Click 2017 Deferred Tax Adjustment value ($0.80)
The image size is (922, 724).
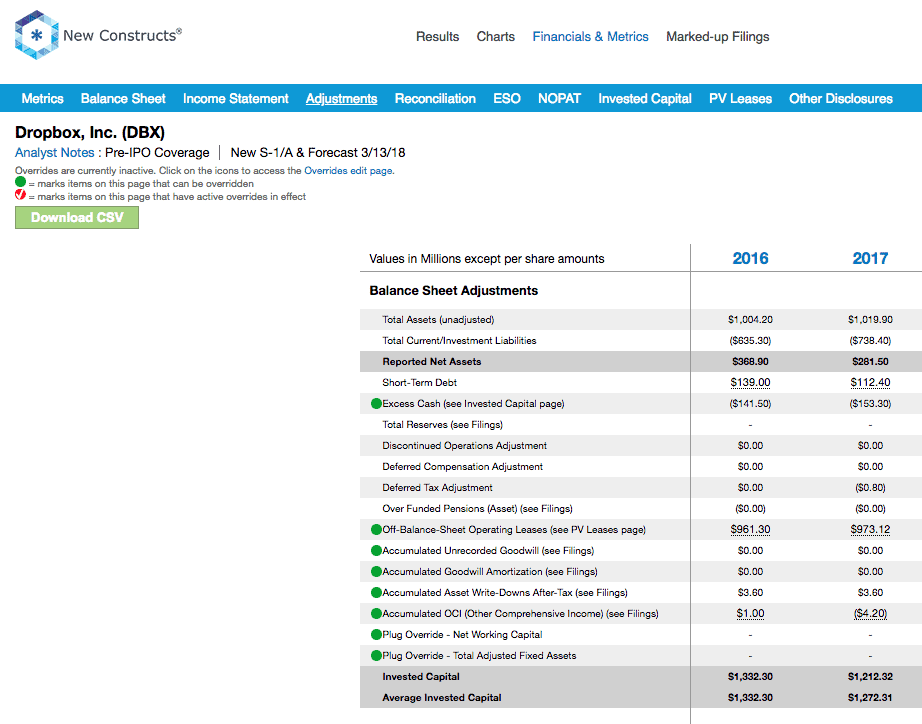point(870,488)
